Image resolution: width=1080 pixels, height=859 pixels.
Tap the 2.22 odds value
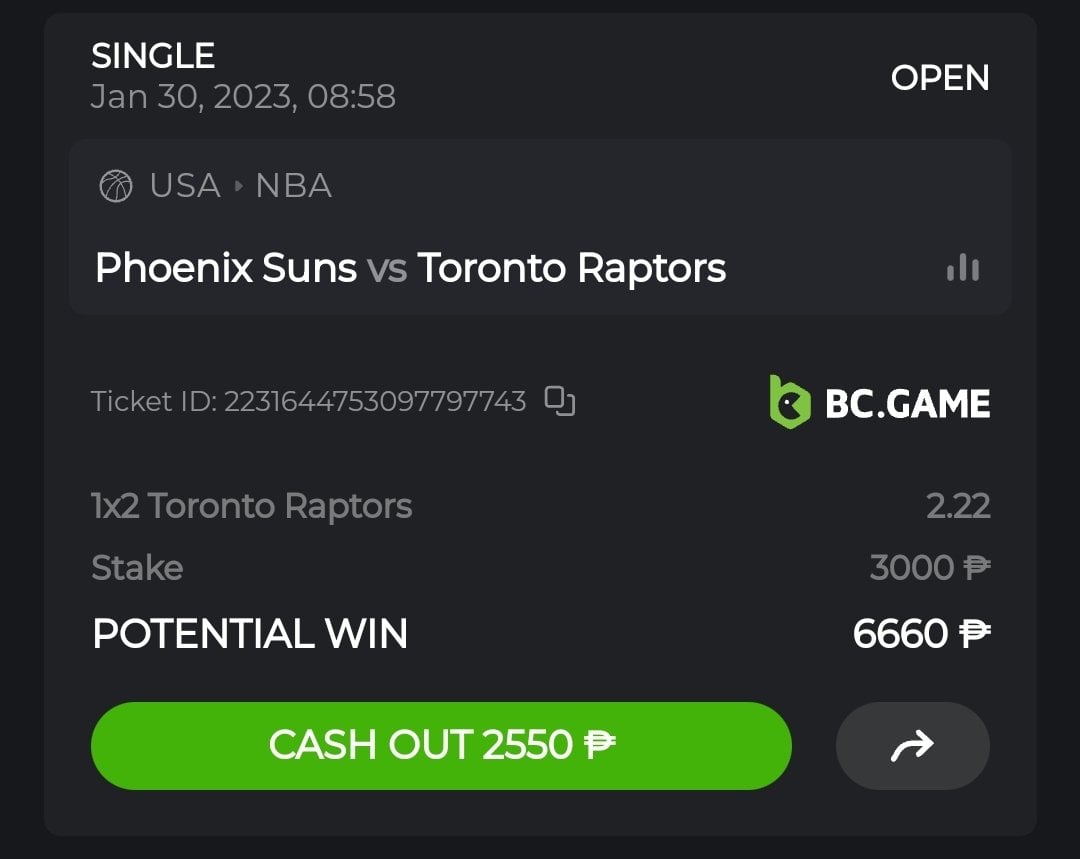point(958,506)
